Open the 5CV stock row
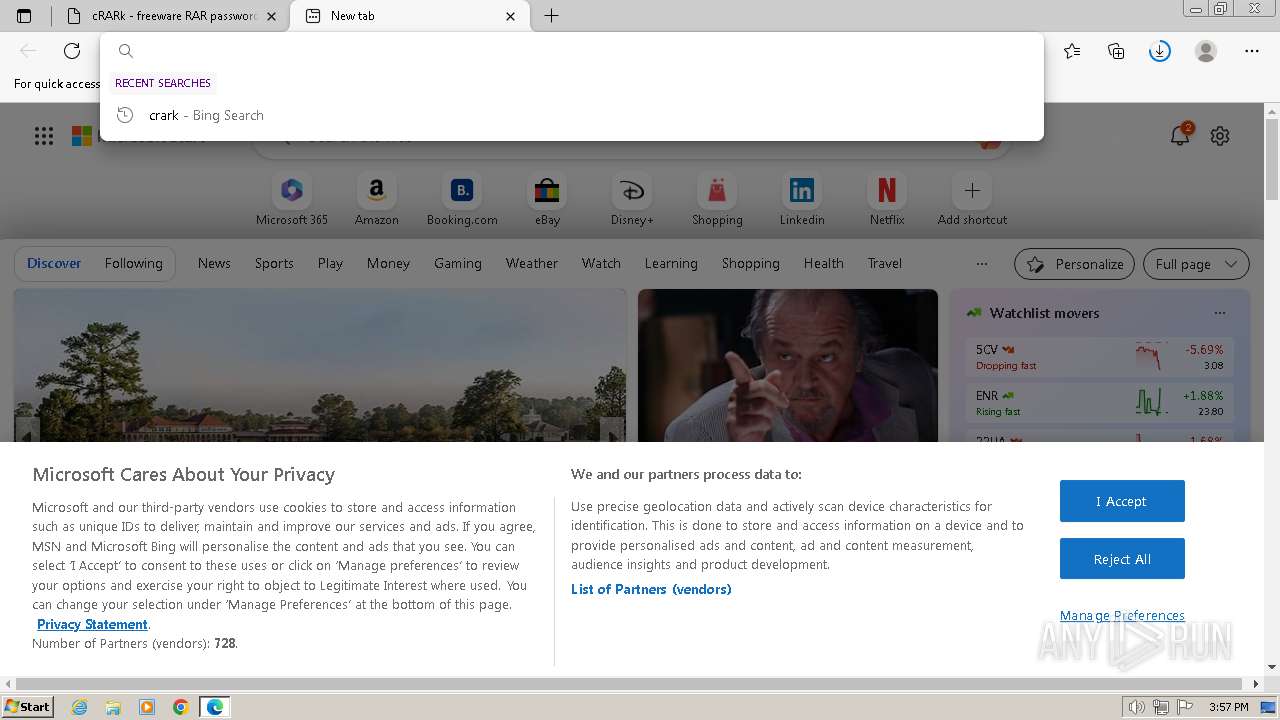Screen dimensions: 1280x720 click(1099, 357)
